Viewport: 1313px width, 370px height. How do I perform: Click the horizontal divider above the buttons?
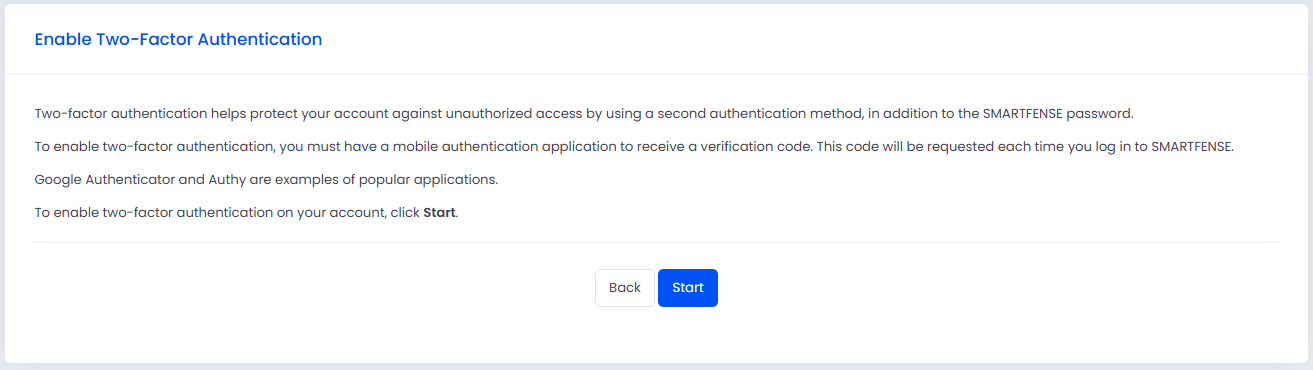656,242
